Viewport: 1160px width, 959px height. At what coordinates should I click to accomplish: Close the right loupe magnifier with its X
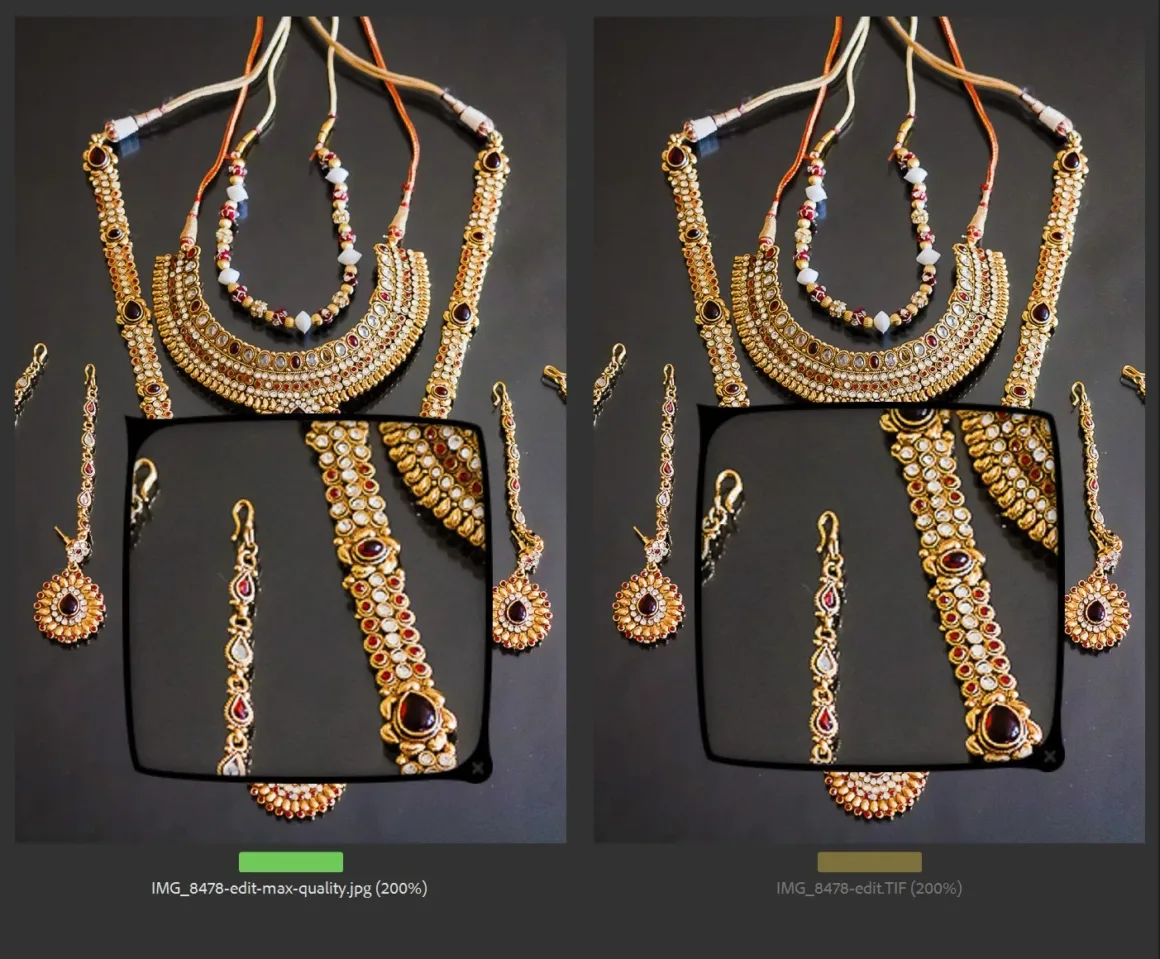pos(1050,756)
